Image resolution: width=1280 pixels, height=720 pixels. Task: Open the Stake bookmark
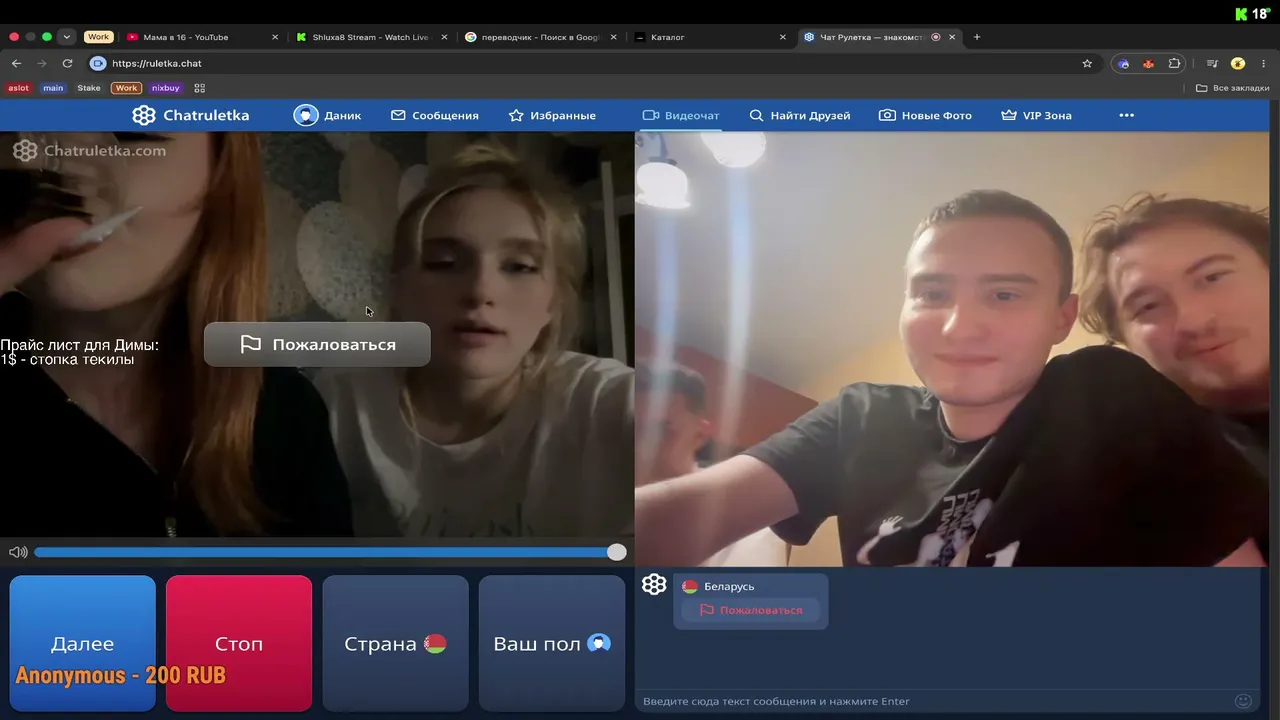coord(89,88)
